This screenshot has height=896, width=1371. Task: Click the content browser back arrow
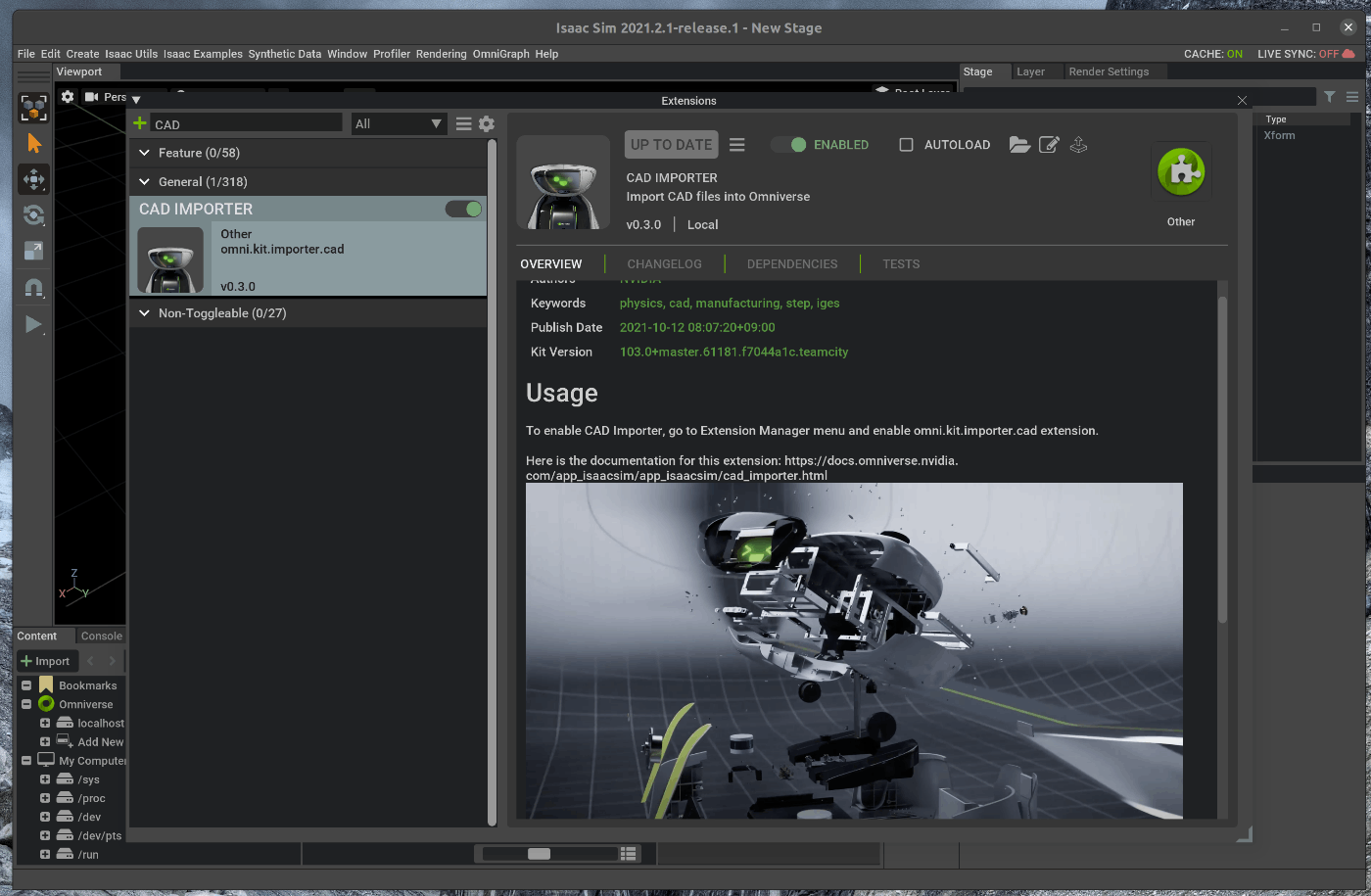click(x=90, y=661)
